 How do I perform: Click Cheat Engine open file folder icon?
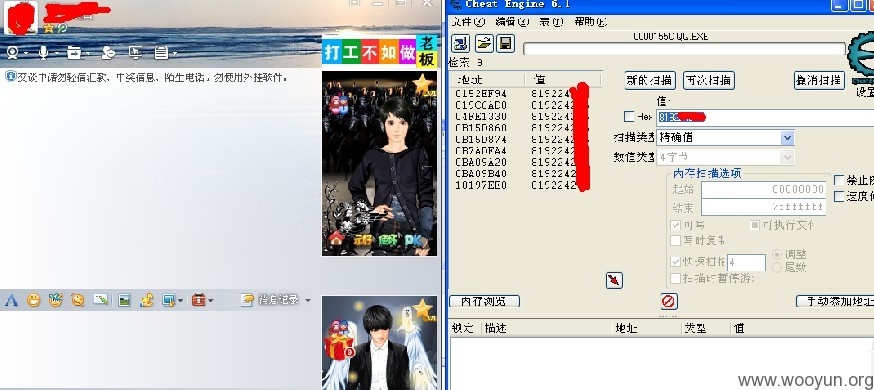tap(484, 43)
